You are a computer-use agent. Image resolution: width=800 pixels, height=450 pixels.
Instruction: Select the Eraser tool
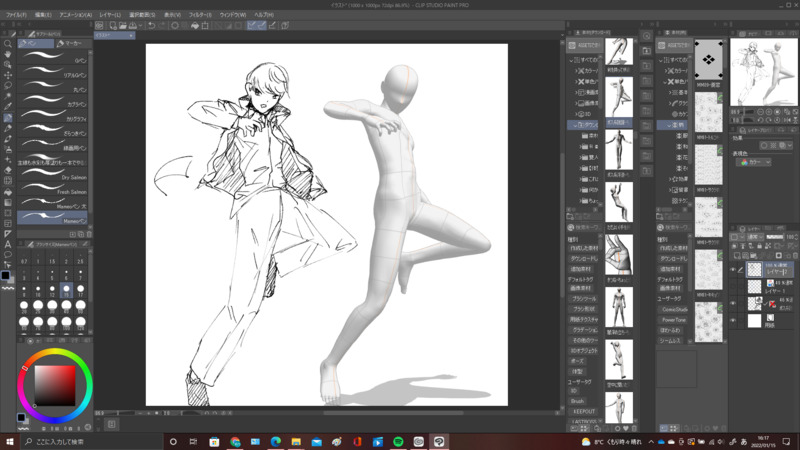coord(8,170)
